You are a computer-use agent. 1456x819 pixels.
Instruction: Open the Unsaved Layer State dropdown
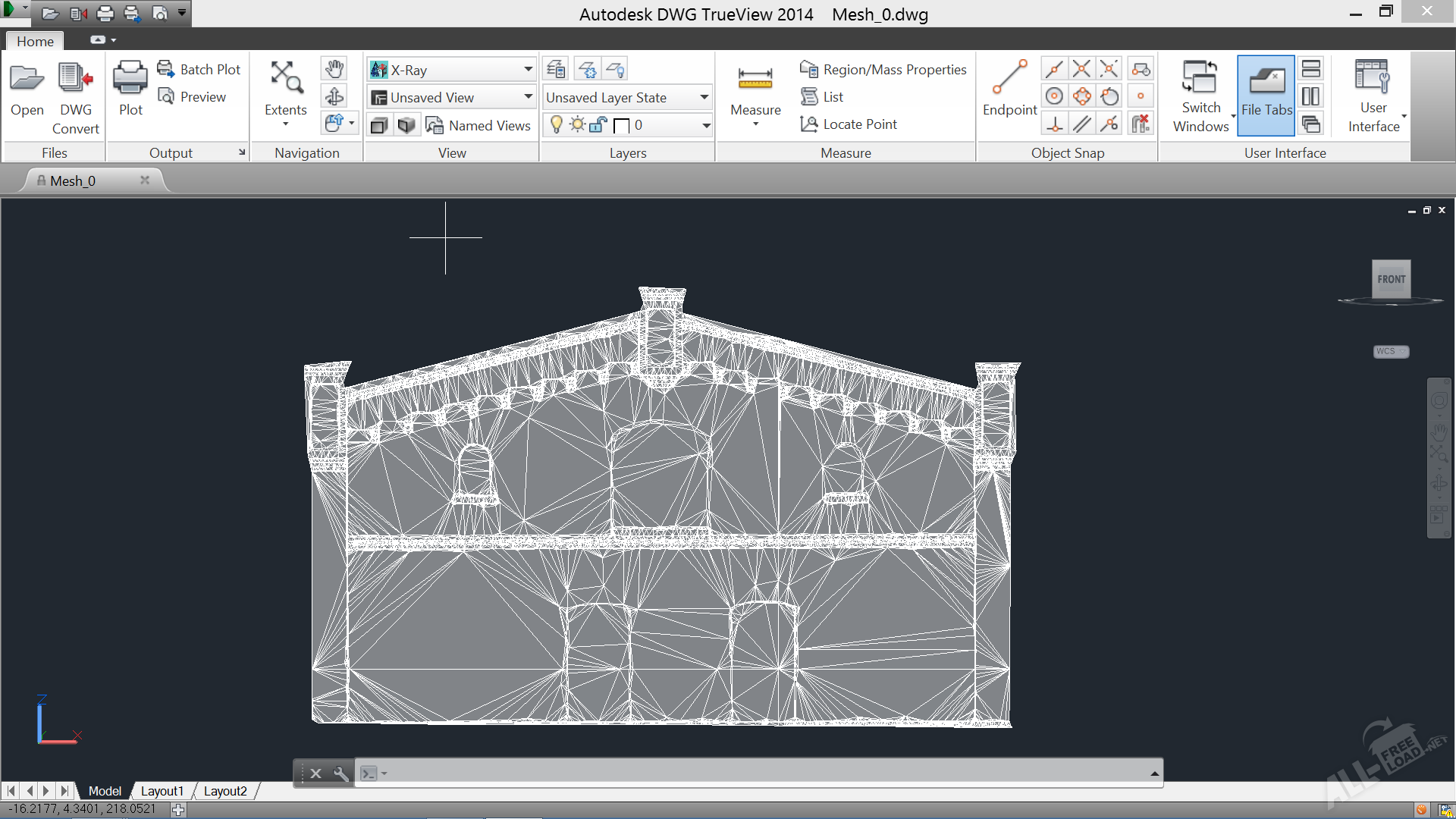704,97
